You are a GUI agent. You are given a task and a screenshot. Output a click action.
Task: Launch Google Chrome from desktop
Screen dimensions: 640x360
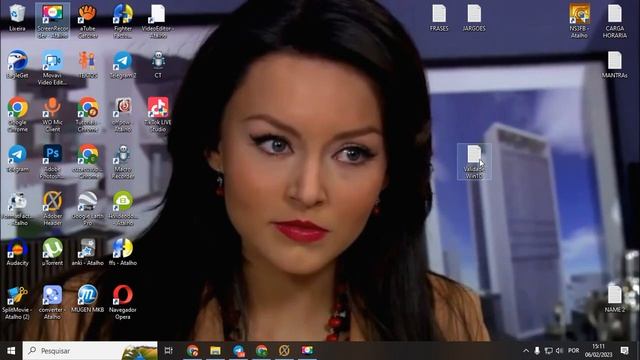tap(17, 115)
